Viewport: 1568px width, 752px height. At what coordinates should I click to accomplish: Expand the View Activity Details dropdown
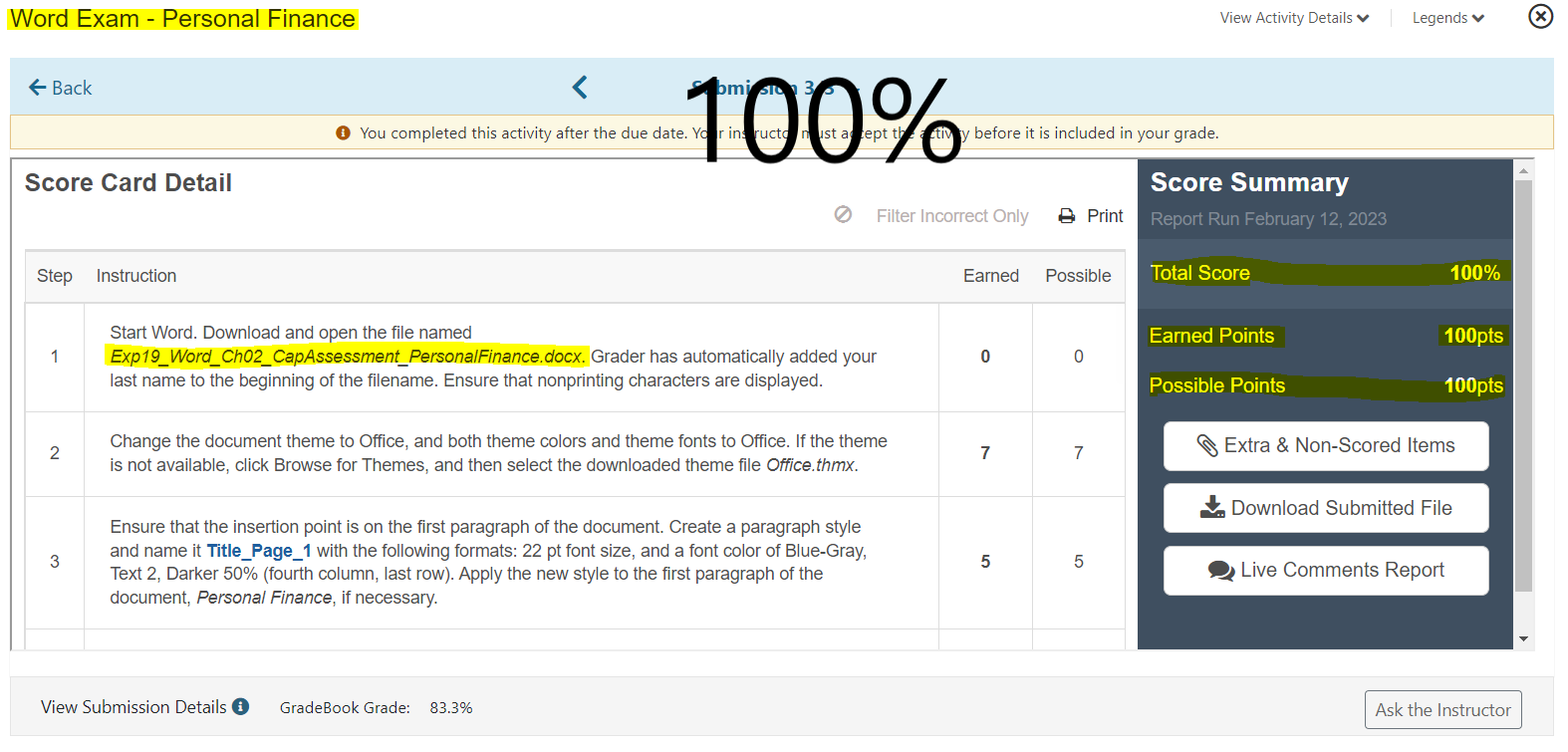(x=1294, y=18)
